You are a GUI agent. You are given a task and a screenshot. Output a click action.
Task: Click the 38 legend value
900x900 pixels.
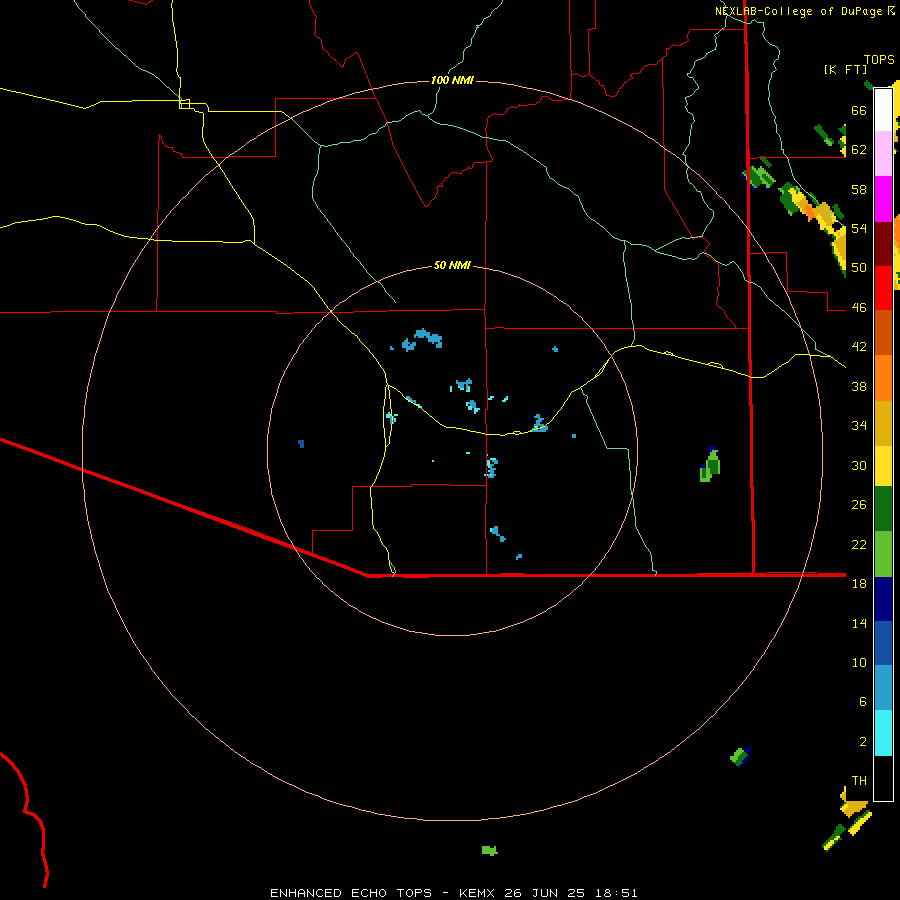pos(859,386)
